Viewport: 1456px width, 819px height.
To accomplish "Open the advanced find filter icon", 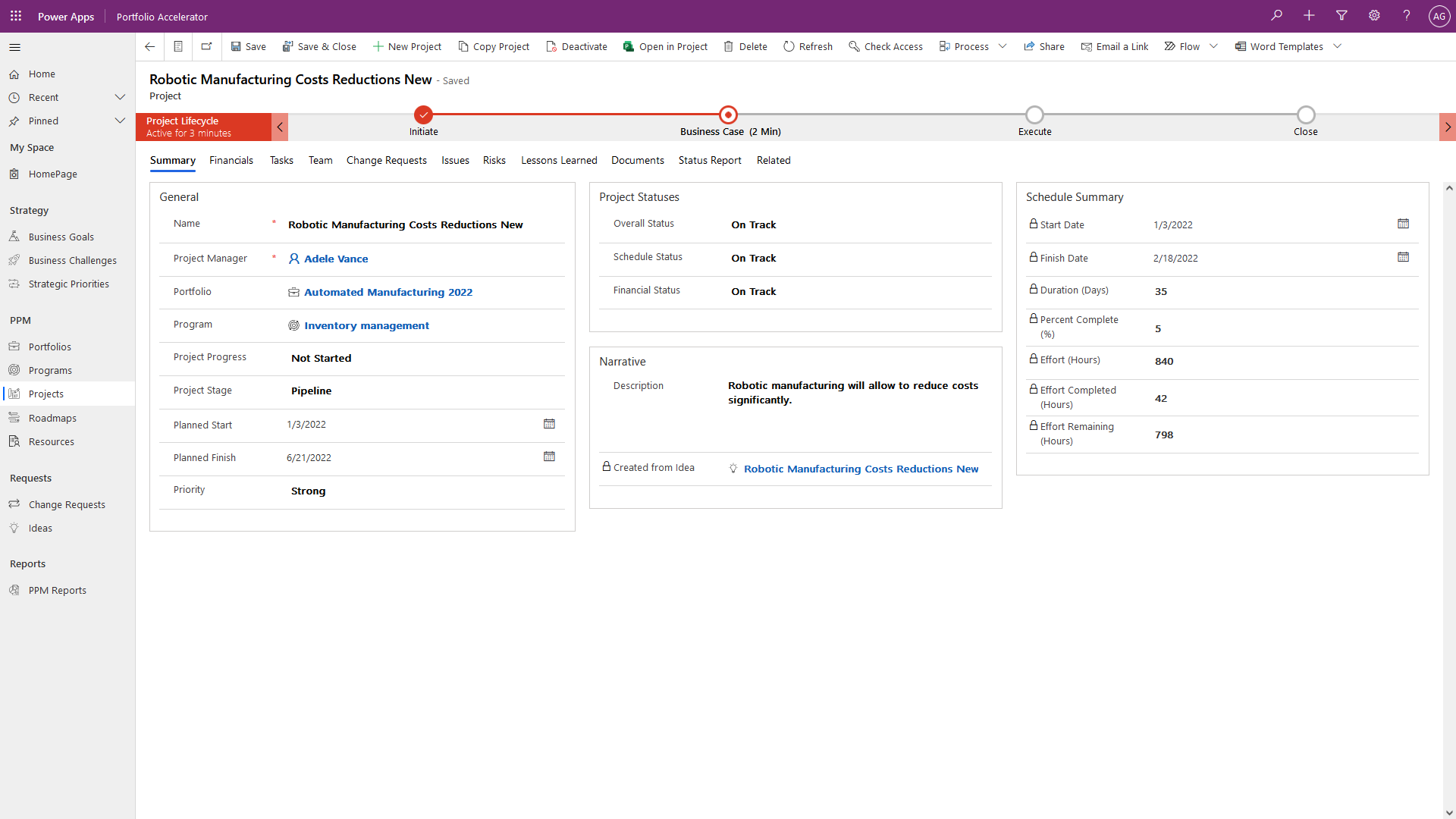I will click(1341, 16).
